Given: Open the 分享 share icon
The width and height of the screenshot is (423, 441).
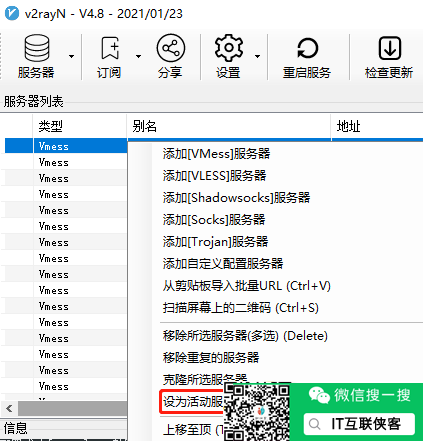Looking at the screenshot, I should click(x=171, y=48).
